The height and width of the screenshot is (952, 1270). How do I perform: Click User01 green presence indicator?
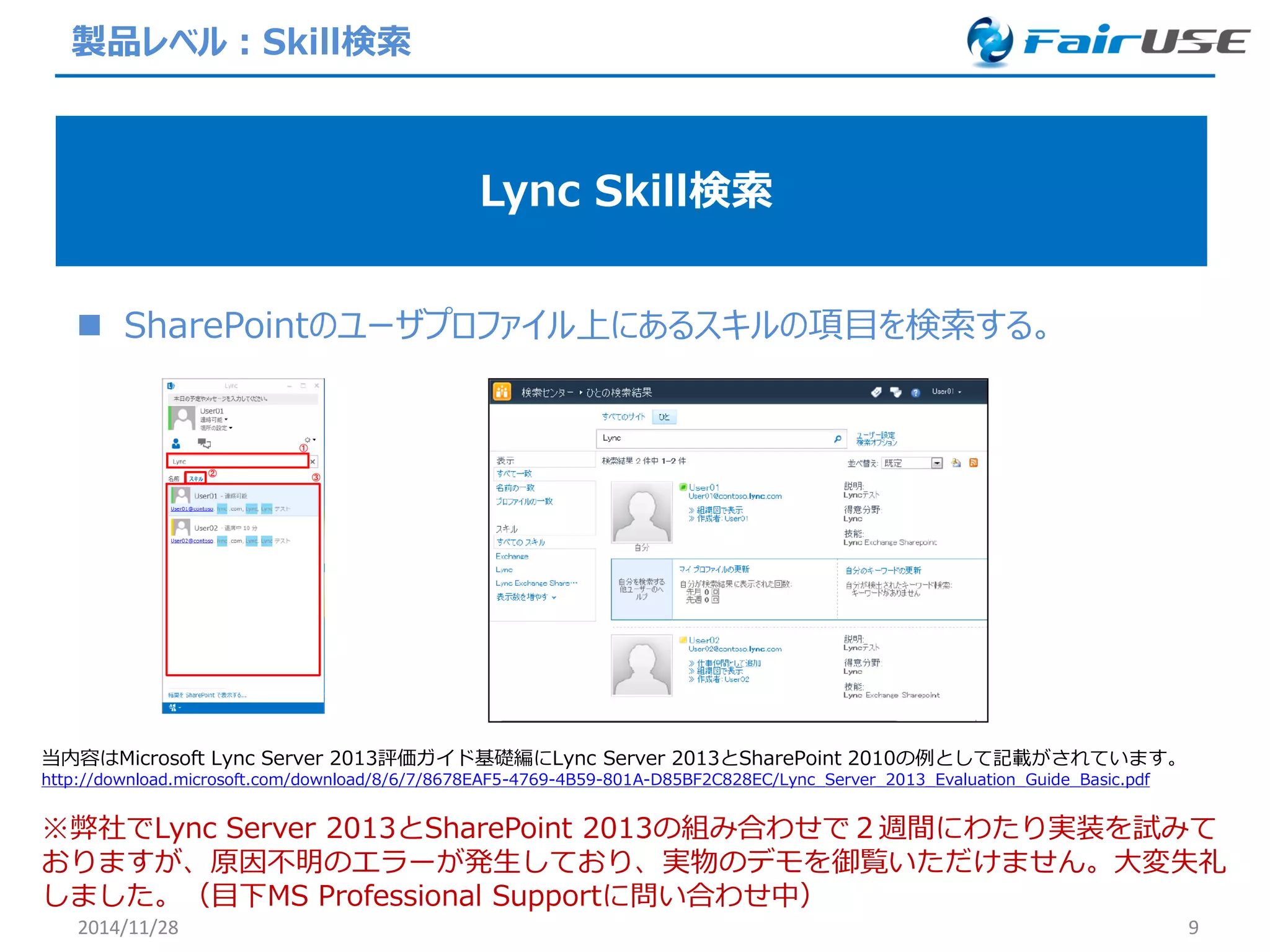pyautogui.click(x=683, y=487)
